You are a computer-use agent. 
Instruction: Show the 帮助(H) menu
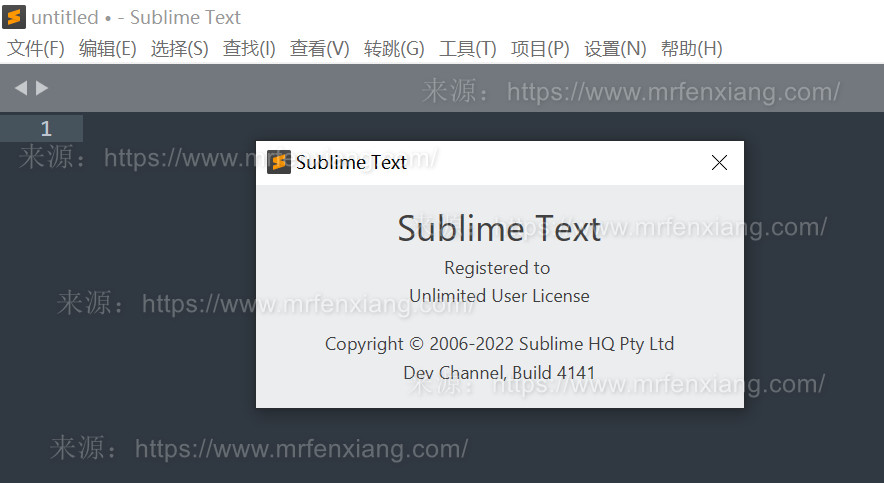point(691,48)
